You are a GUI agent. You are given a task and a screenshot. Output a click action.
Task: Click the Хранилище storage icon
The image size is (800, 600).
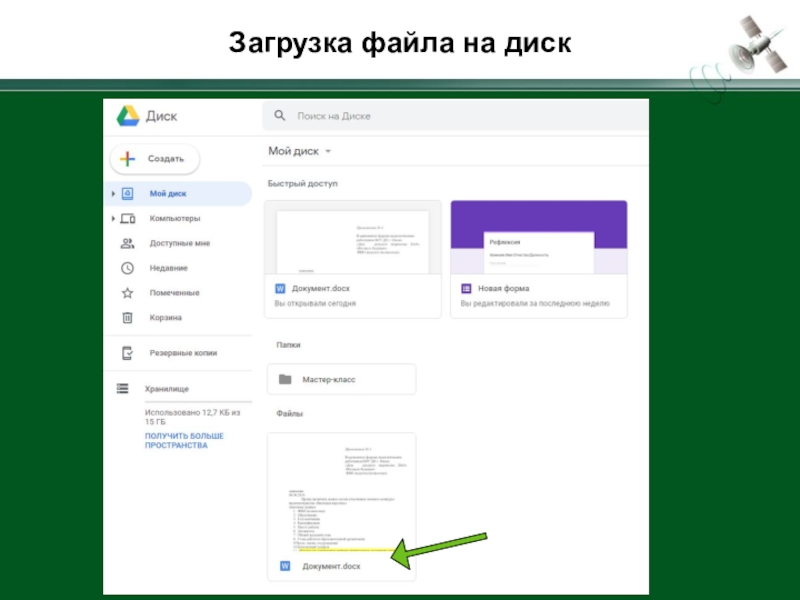tap(122, 389)
